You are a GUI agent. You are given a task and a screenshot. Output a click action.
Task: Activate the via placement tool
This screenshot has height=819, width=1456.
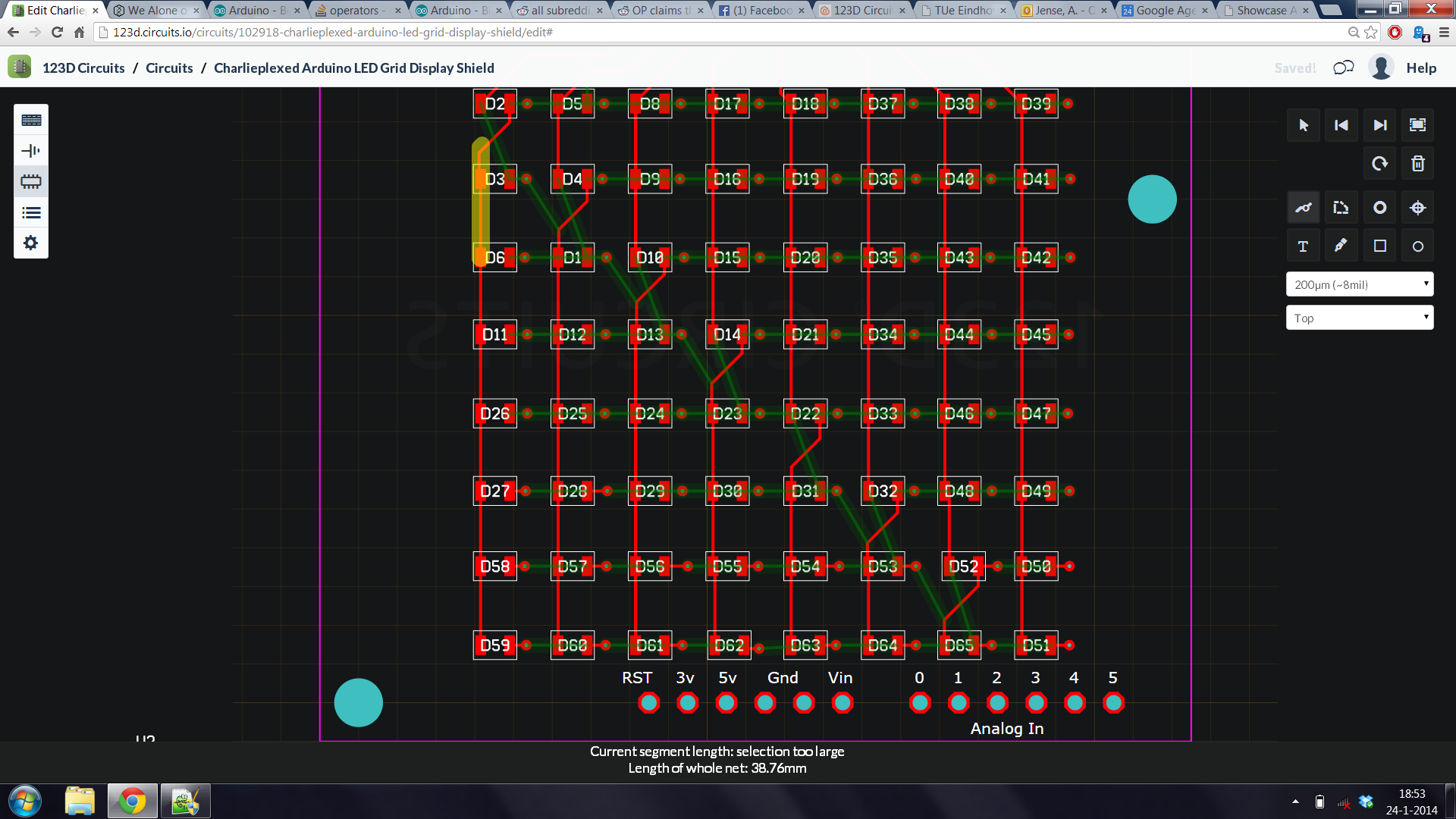point(1379,207)
